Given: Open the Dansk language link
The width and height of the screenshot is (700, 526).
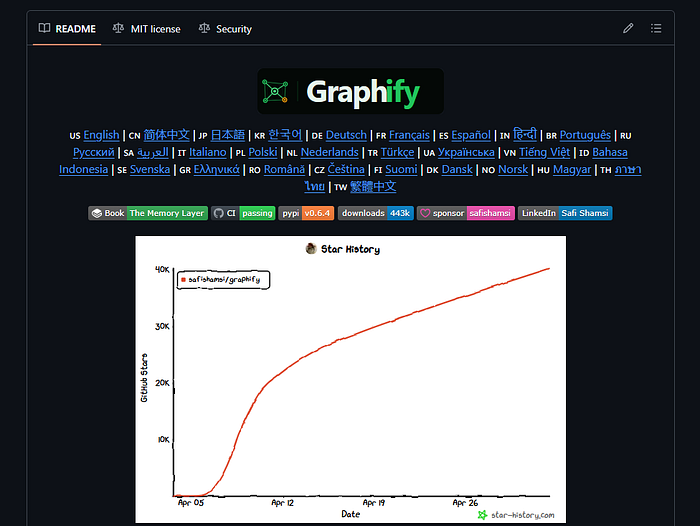Looking at the screenshot, I should click(457, 170).
